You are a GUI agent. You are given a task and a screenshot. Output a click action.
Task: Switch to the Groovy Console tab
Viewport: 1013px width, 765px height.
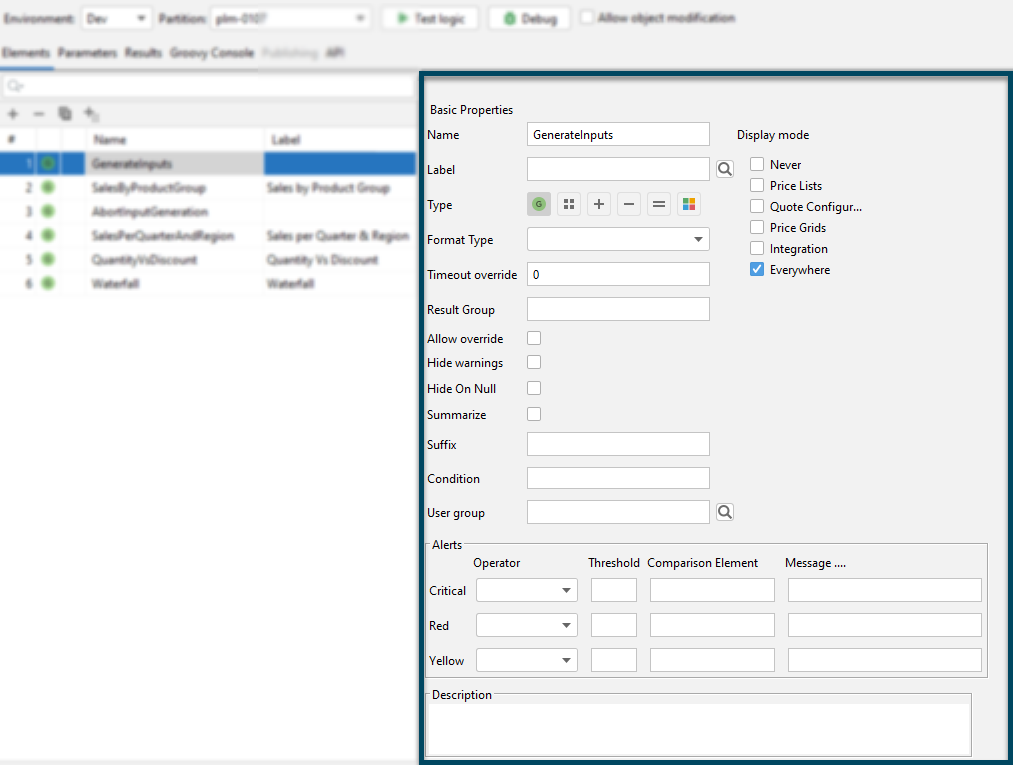211,53
